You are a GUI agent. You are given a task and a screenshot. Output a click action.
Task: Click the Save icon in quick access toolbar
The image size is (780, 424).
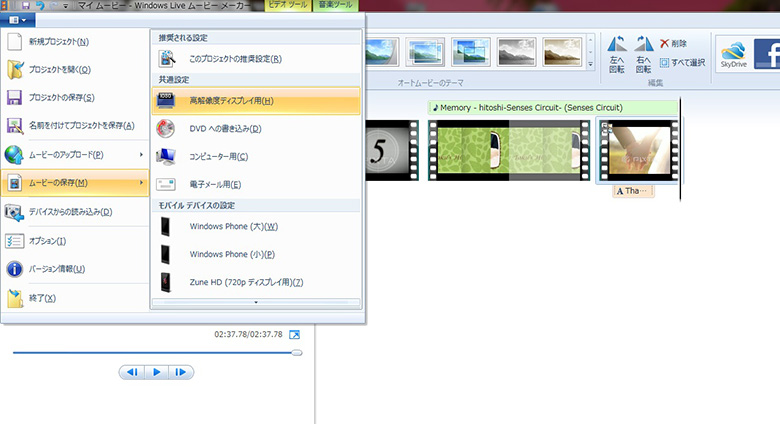25,5
